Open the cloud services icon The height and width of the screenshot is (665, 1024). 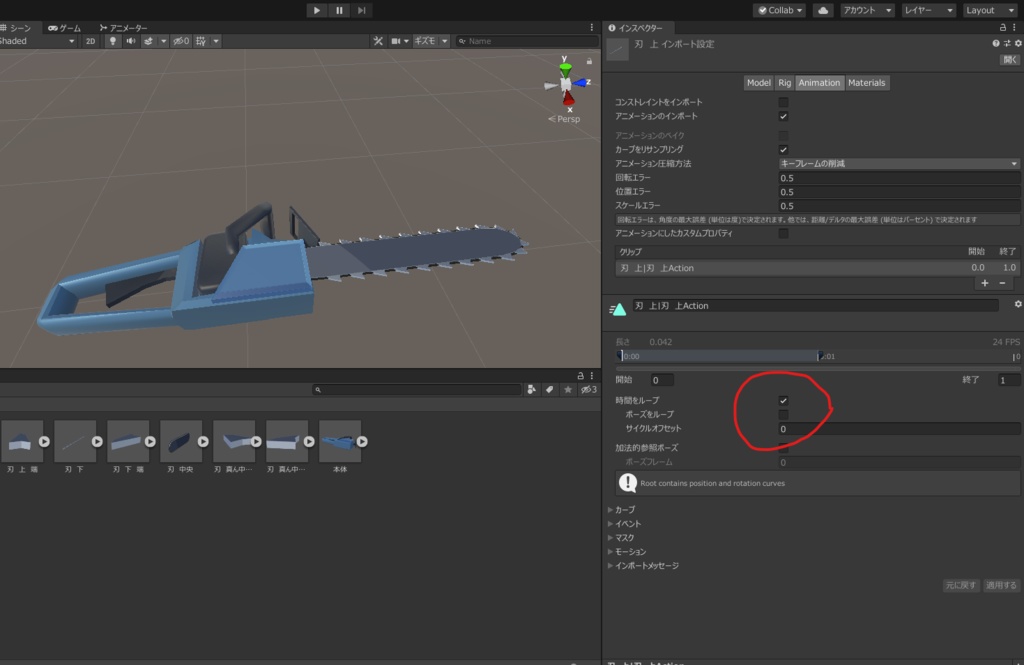pyautogui.click(x=823, y=10)
